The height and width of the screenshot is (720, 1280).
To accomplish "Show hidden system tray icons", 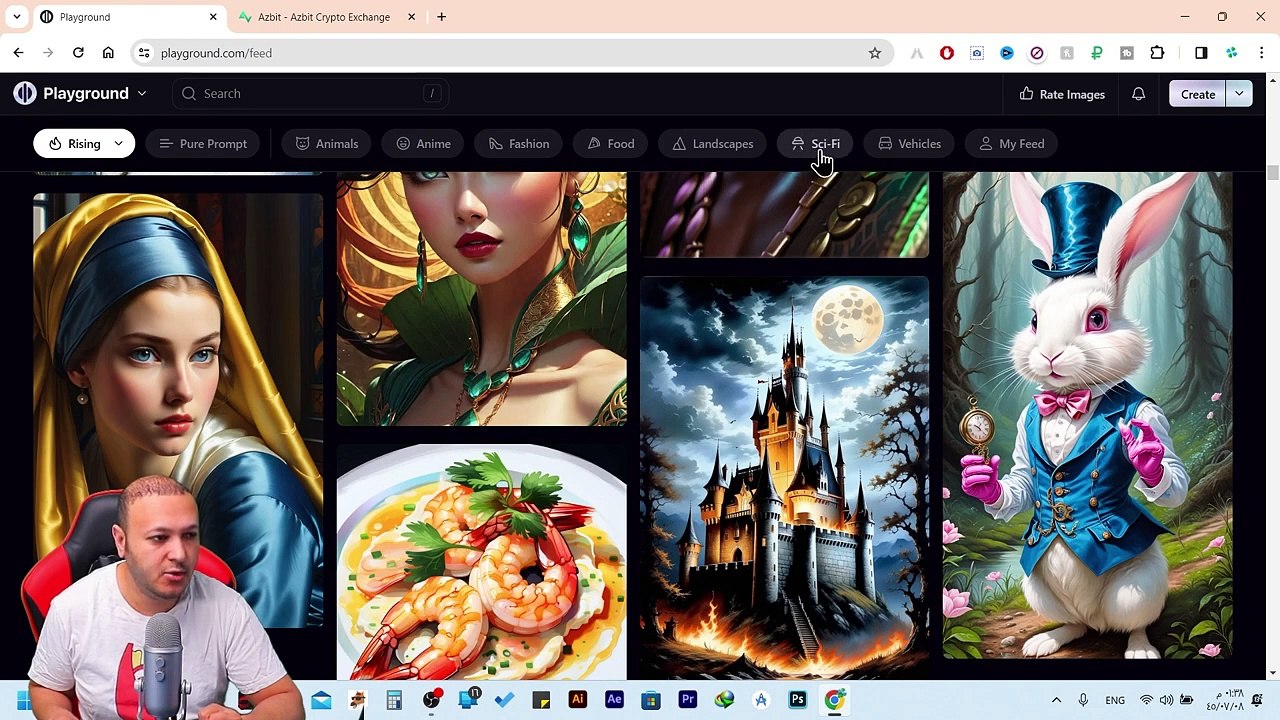I will click(x=1056, y=700).
